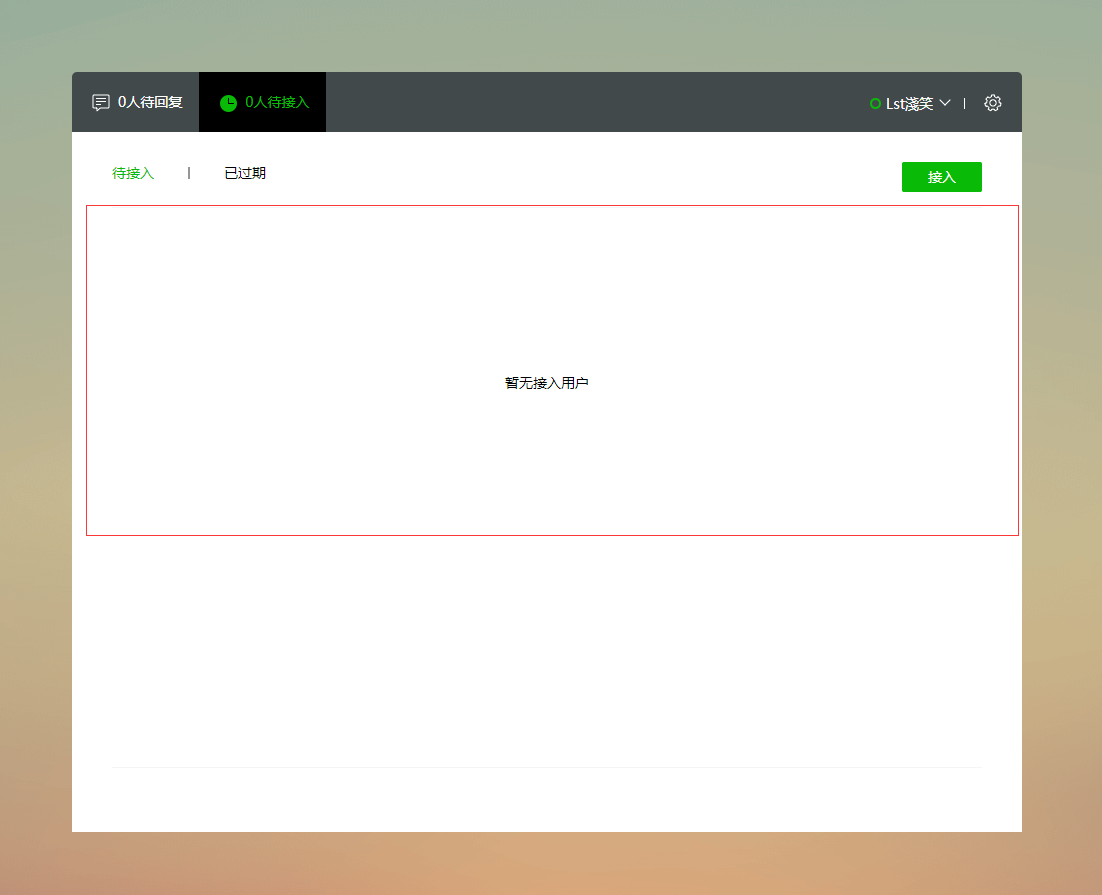Switch to the 0人待回复 tab

(x=150, y=102)
